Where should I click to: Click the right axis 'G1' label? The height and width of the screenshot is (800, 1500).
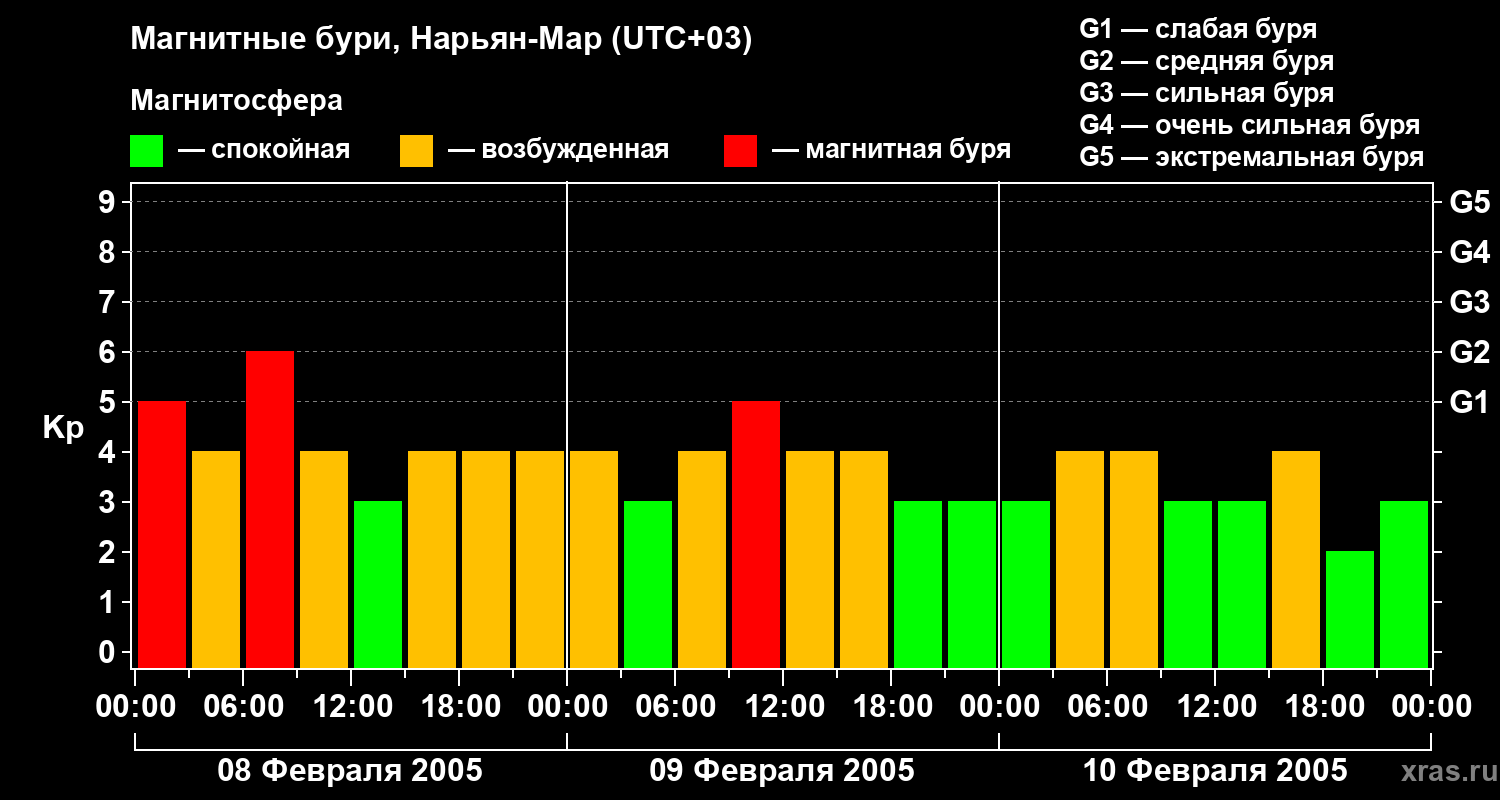(1470, 402)
